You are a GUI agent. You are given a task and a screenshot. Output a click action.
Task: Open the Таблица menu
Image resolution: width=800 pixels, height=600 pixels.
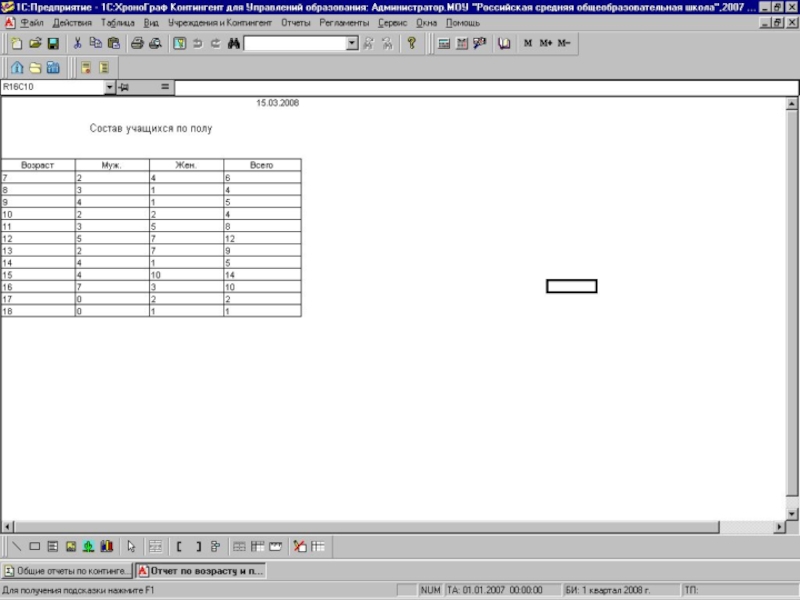[x=118, y=23]
